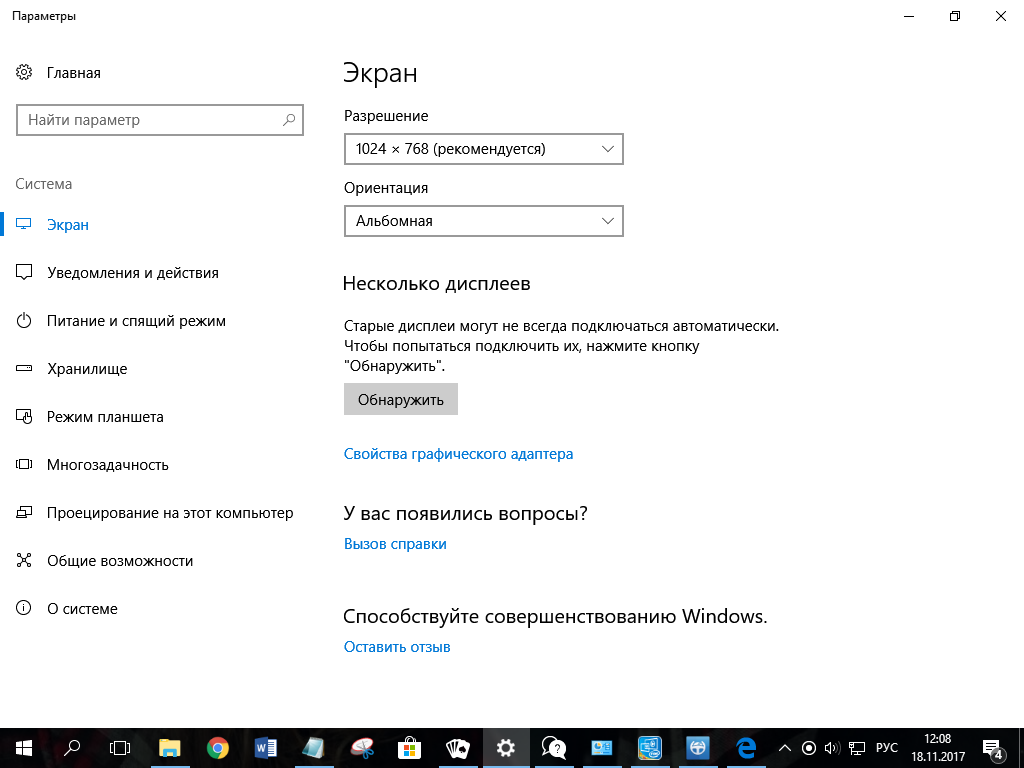Launch File Explorer from the taskbar

click(x=170, y=748)
